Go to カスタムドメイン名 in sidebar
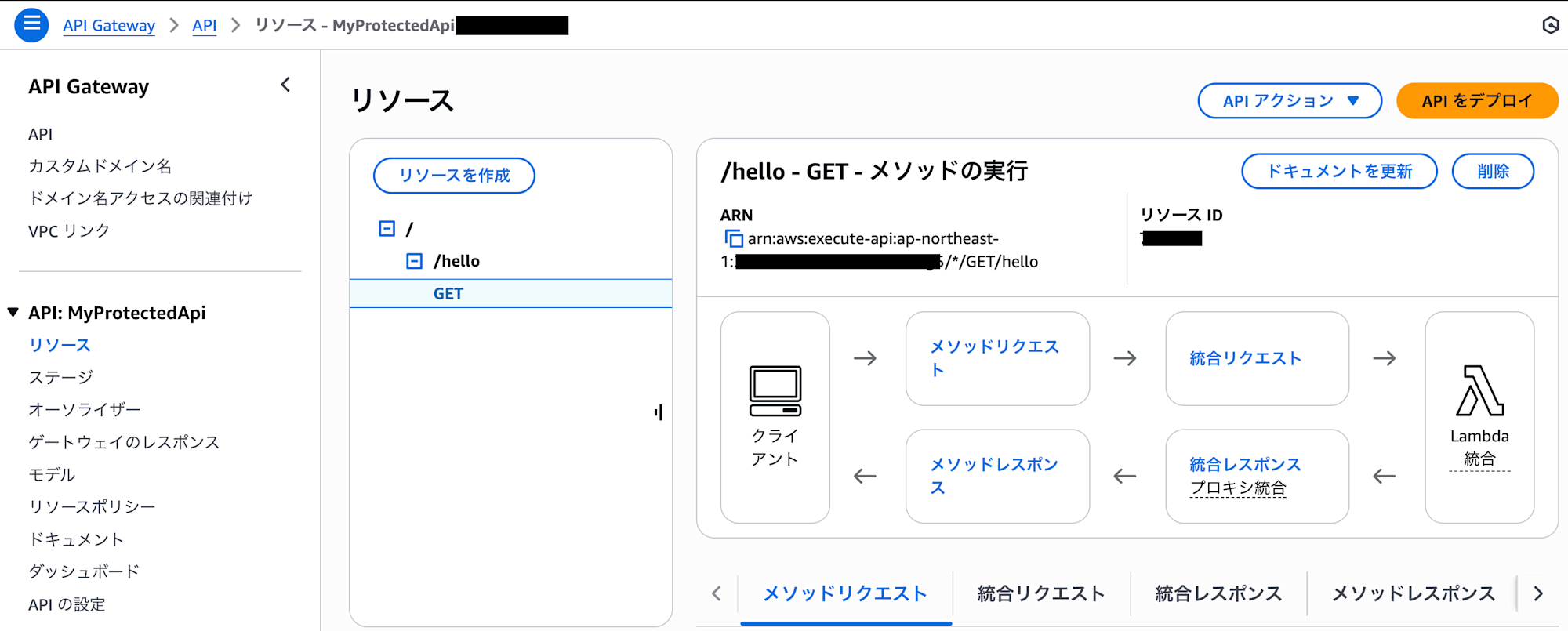 point(100,166)
